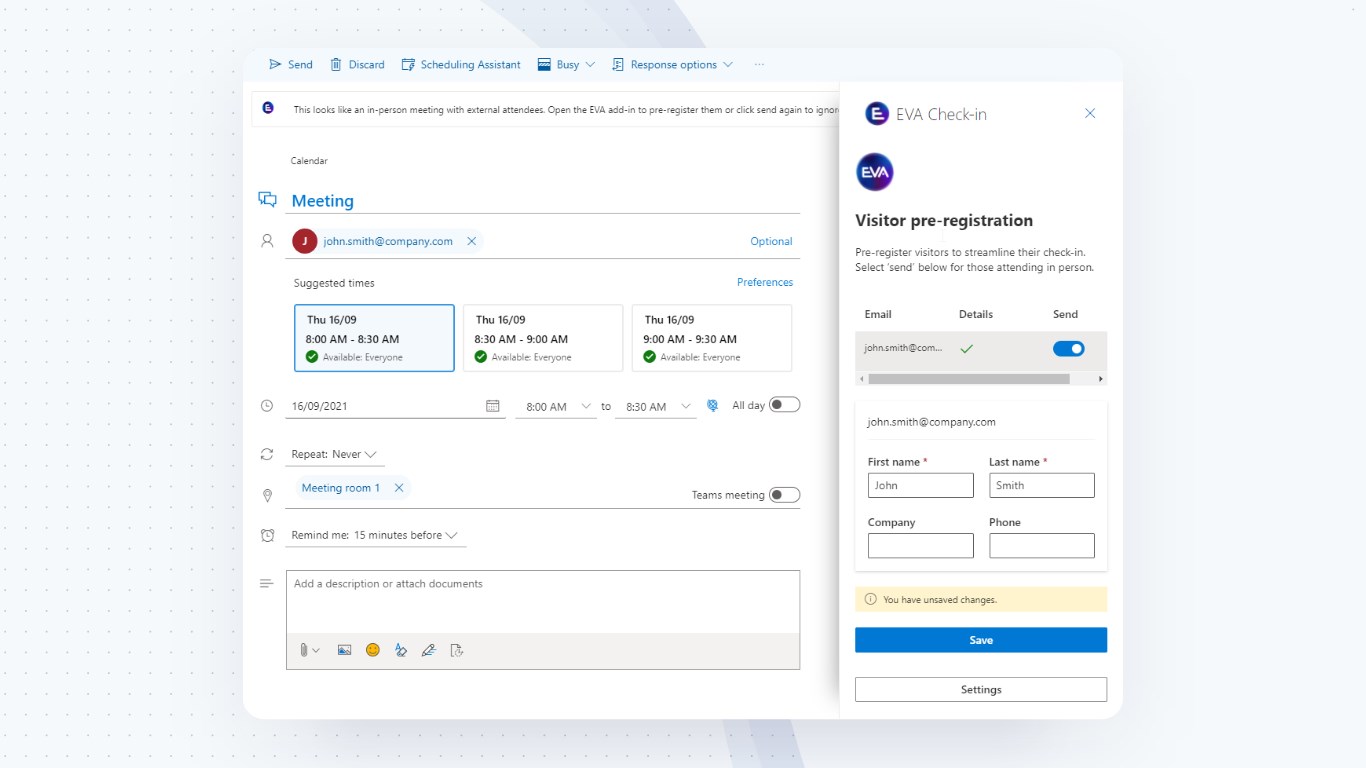Image resolution: width=1366 pixels, height=768 pixels.
Task: Click the location pin icon
Action: click(x=267, y=496)
